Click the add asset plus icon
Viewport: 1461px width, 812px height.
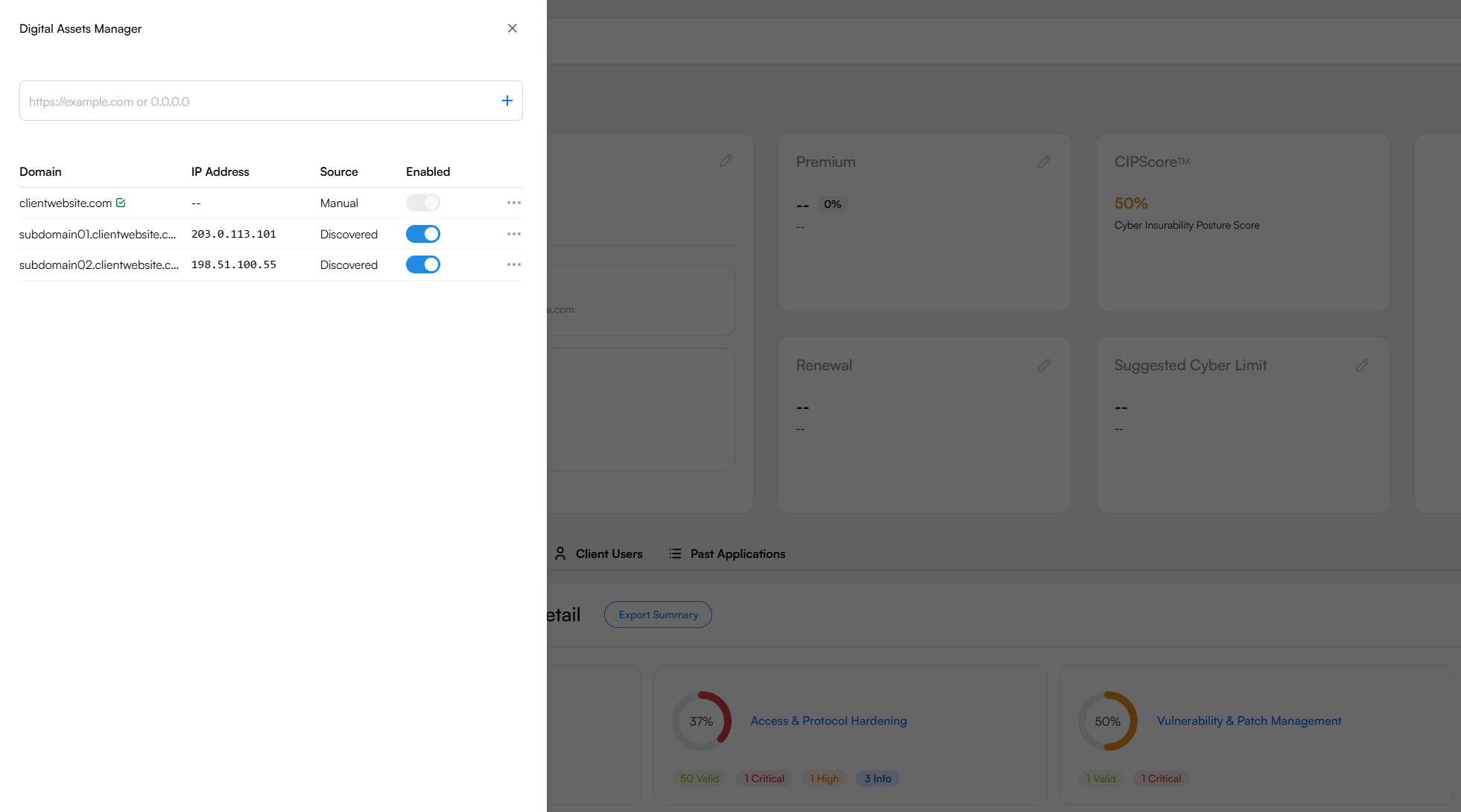point(507,101)
